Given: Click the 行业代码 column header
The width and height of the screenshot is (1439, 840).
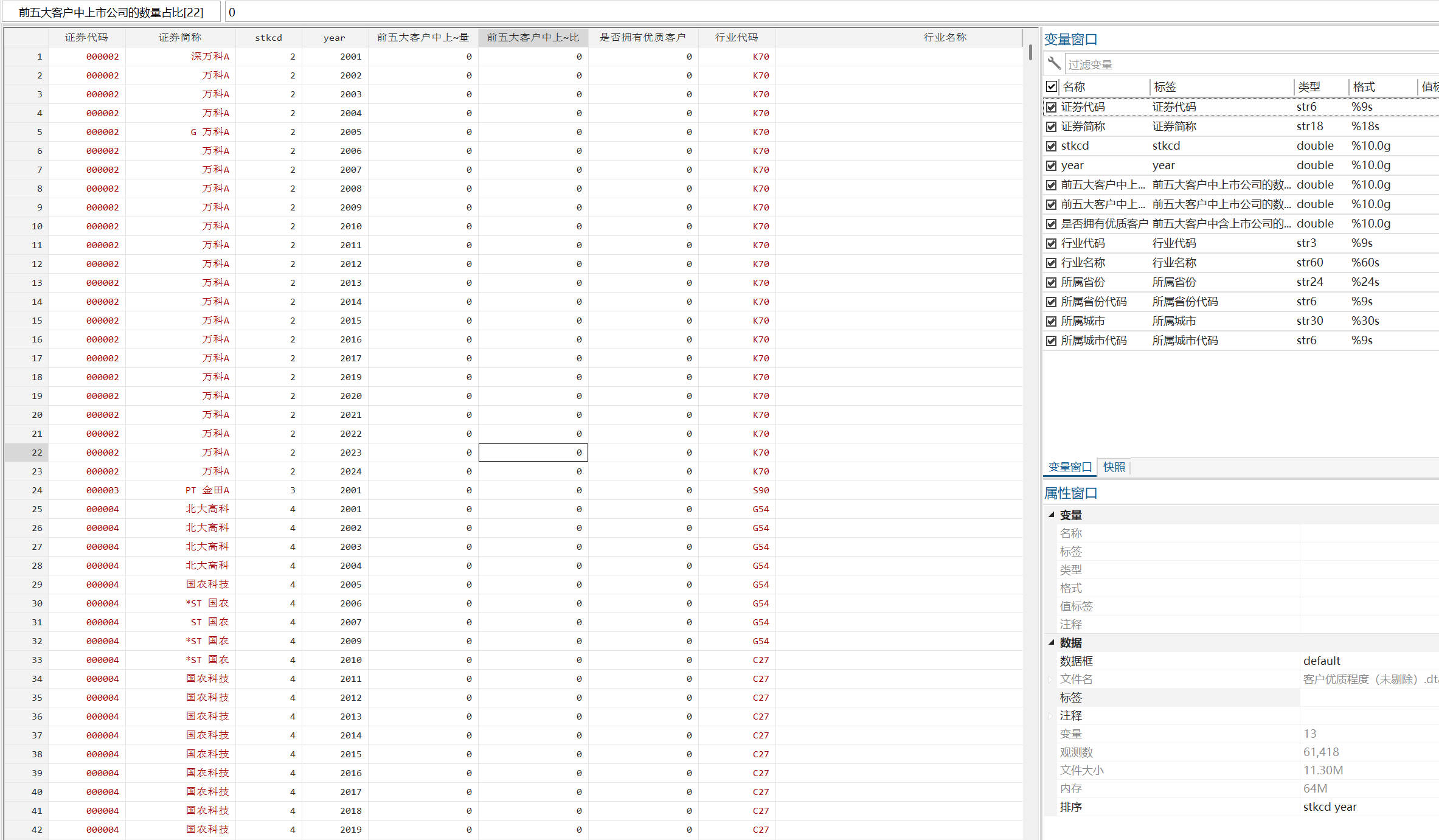Looking at the screenshot, I should point(736,38).
